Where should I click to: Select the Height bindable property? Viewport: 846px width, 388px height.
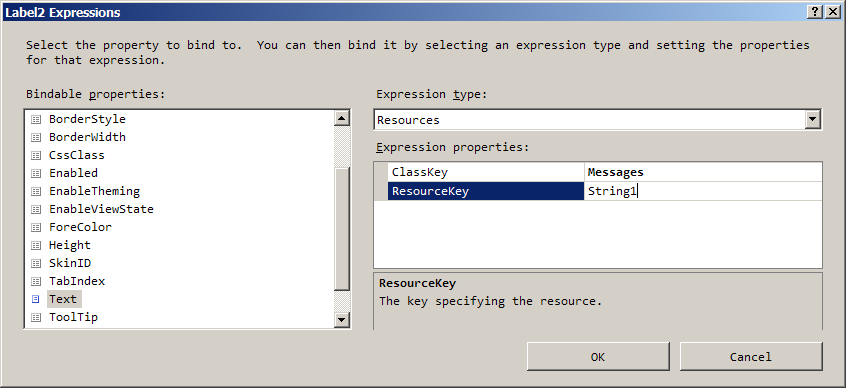[70, 245]
